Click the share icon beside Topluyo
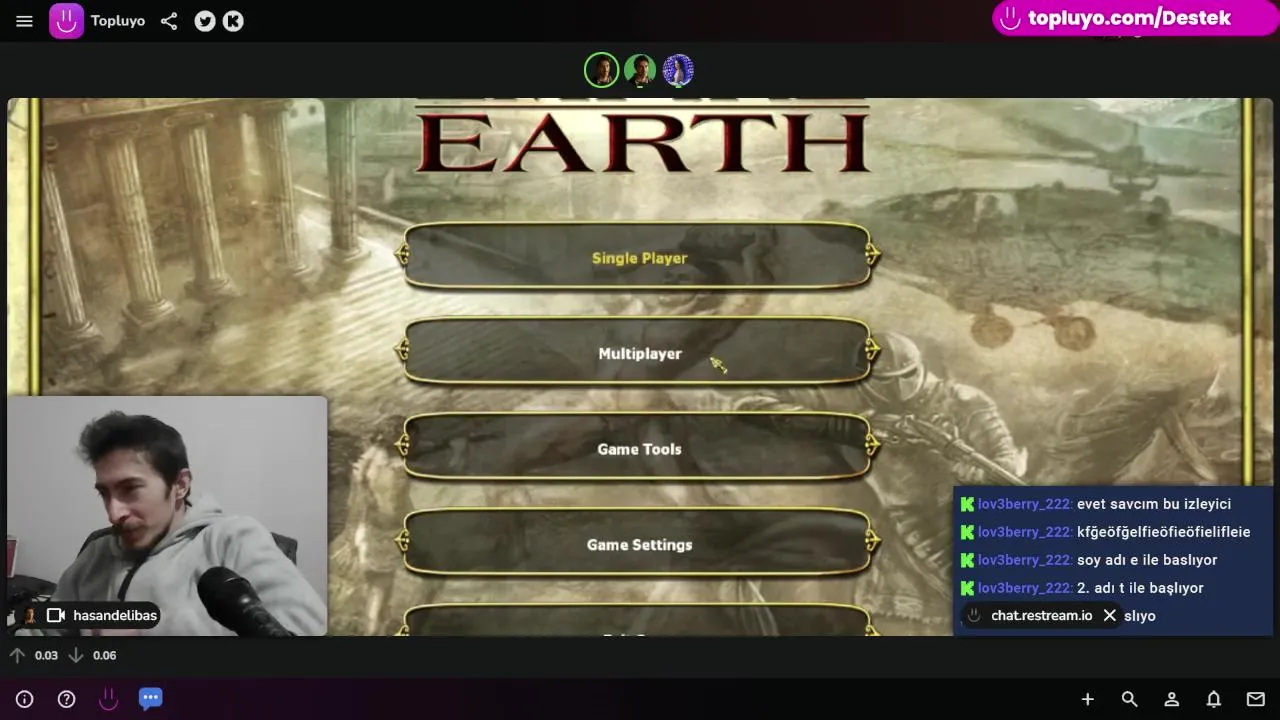This screenshot has height=720, width=1280. [169, 21]
